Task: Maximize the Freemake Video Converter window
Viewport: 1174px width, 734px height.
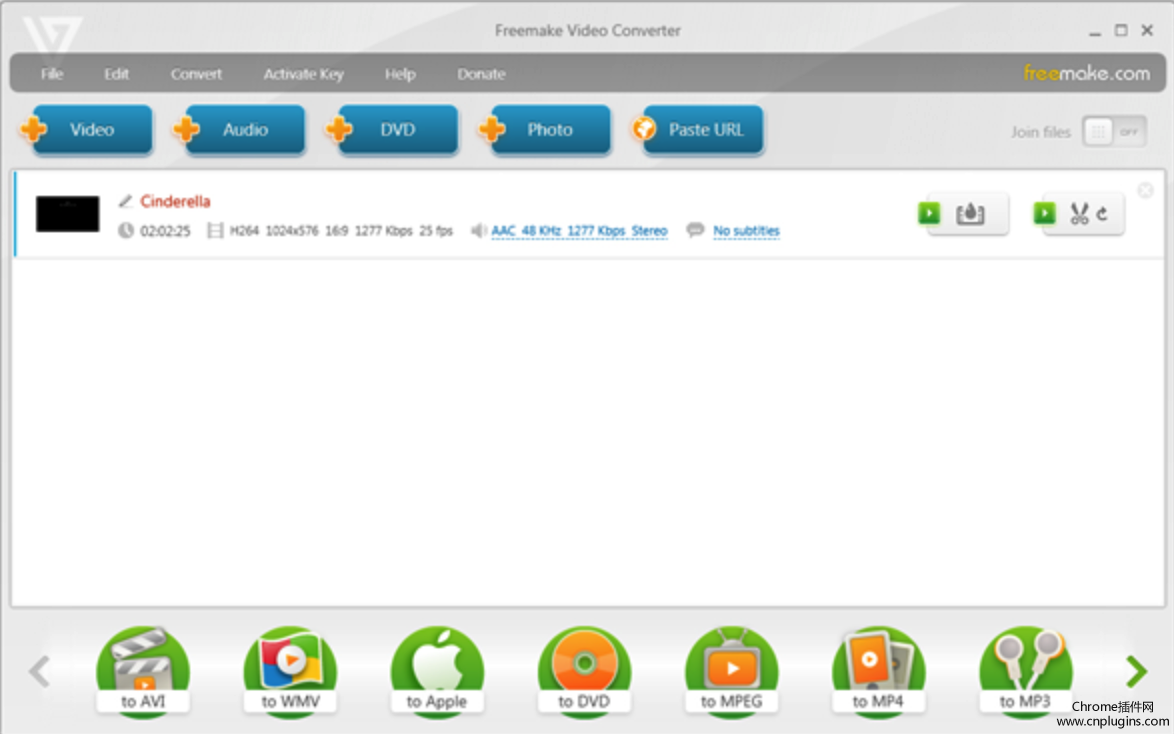Action: click(x=1121, y=31)
